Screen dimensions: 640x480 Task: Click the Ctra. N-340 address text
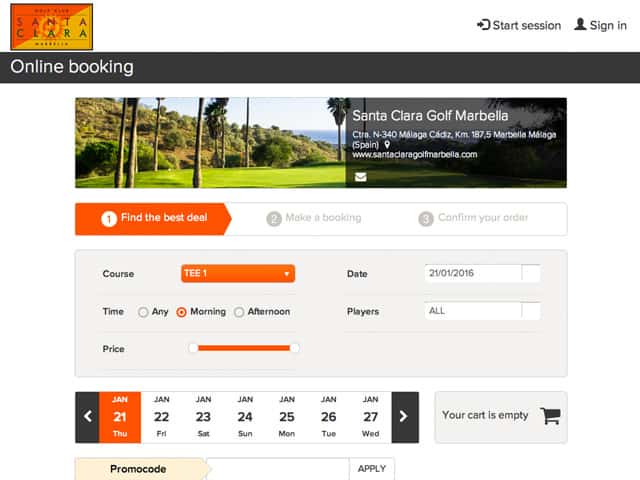click(x=454, y=139)
